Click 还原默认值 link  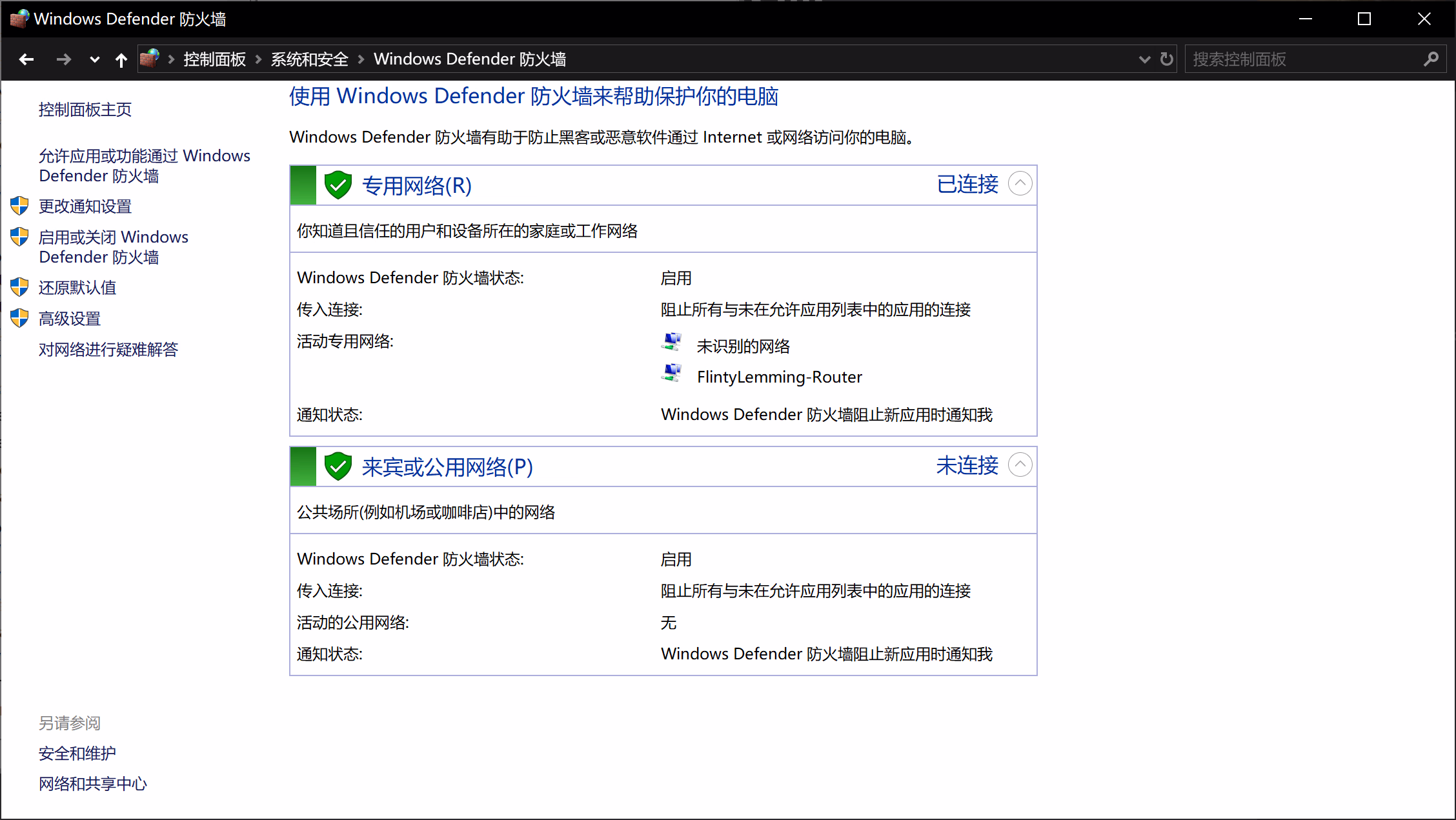click(77, 288)
